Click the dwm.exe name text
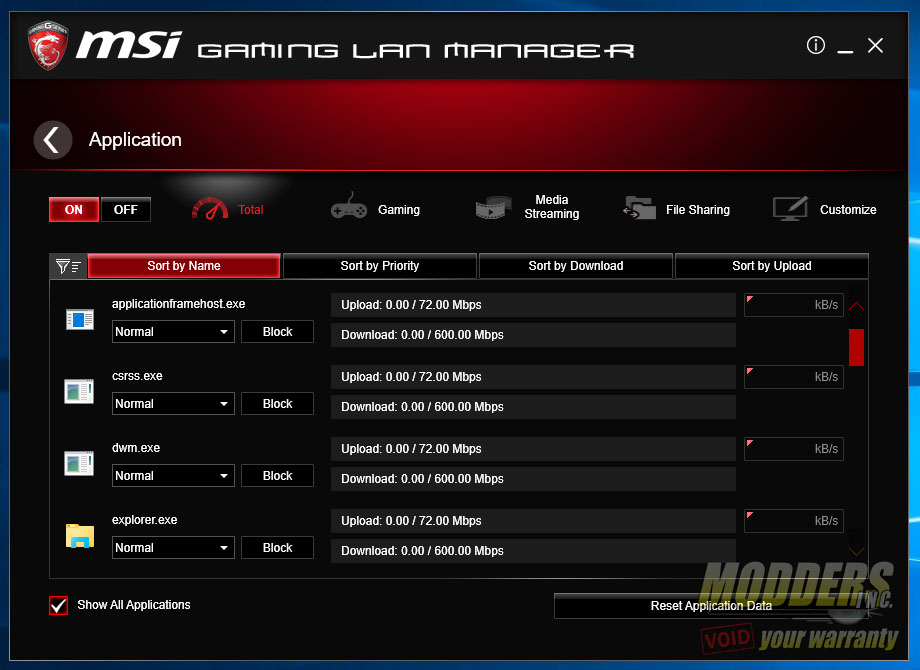Viewport: 920px width, 670px height. [136, 448]
